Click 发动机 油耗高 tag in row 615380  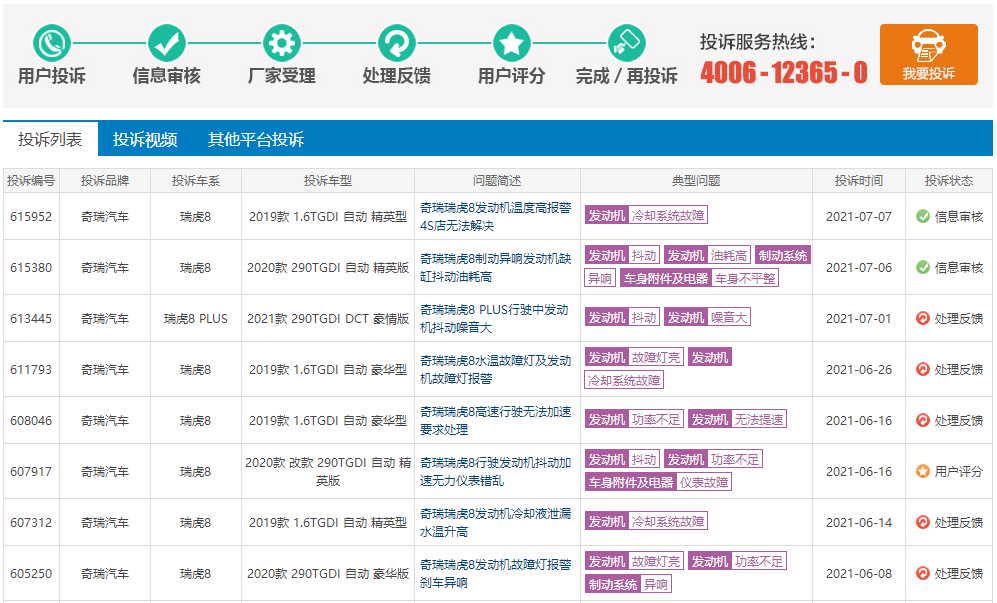click(x=707, y=255)
